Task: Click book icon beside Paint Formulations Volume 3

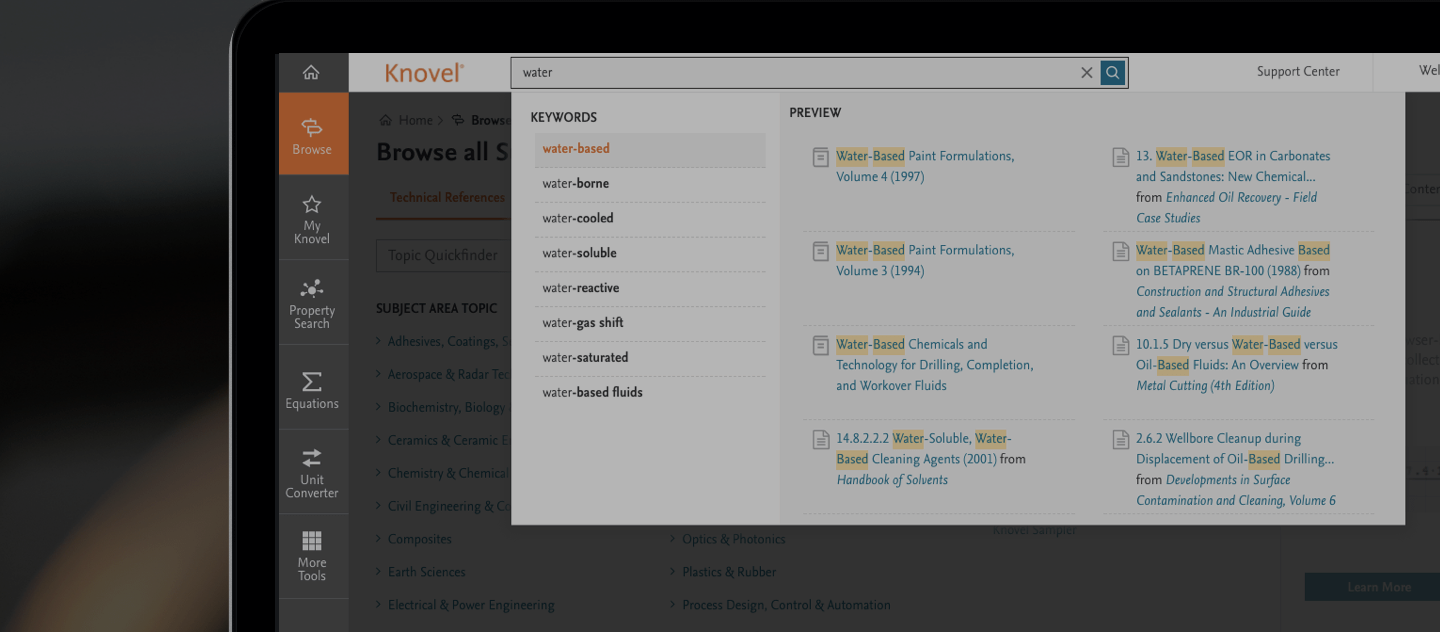Action: (x=820, y=251)
